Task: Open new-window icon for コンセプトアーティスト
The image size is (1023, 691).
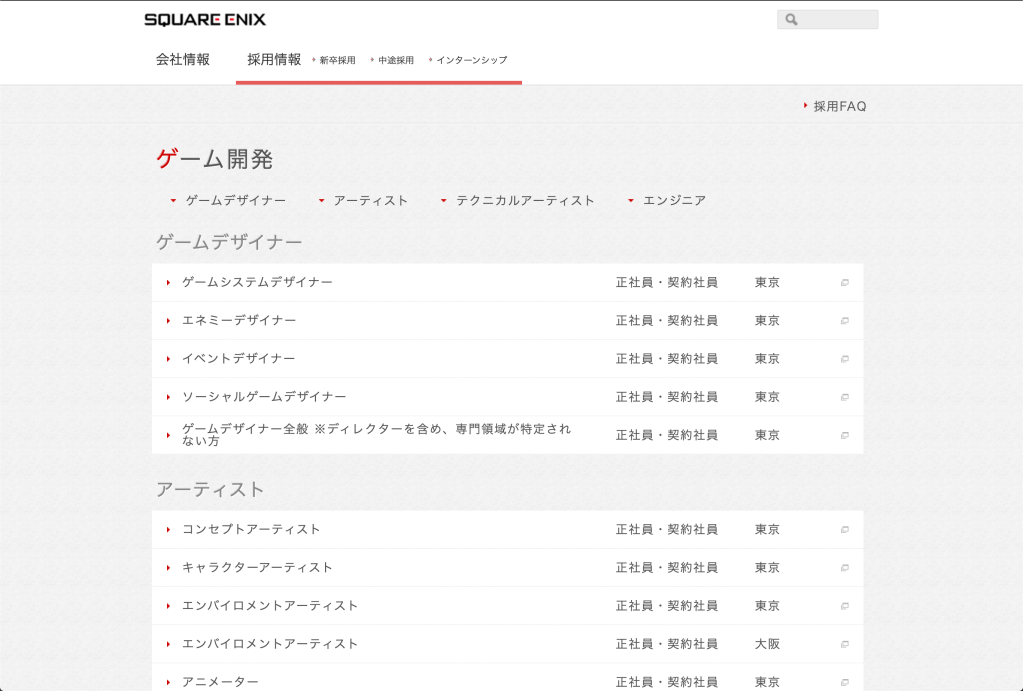Action: point(845,530)
